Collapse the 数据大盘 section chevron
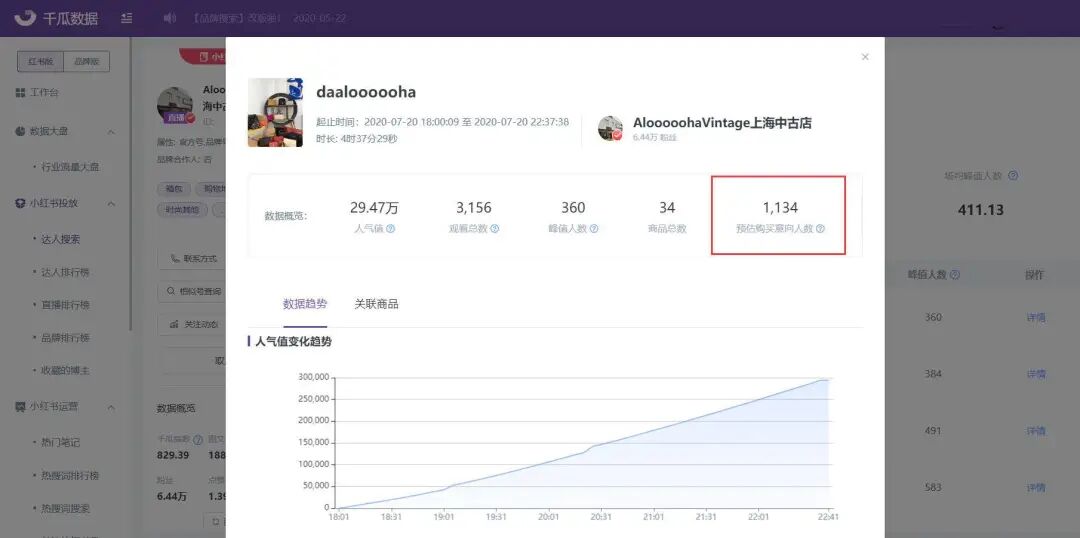The image size is (1080, 538). coord(111,132)
